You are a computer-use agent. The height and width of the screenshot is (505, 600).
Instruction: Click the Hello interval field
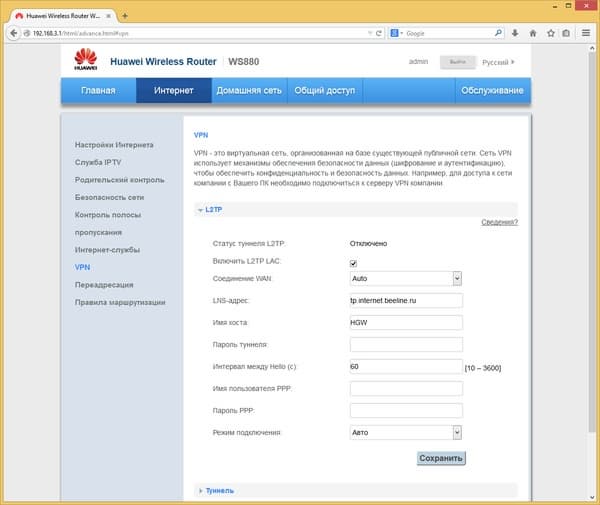click(x=406, y=367)
